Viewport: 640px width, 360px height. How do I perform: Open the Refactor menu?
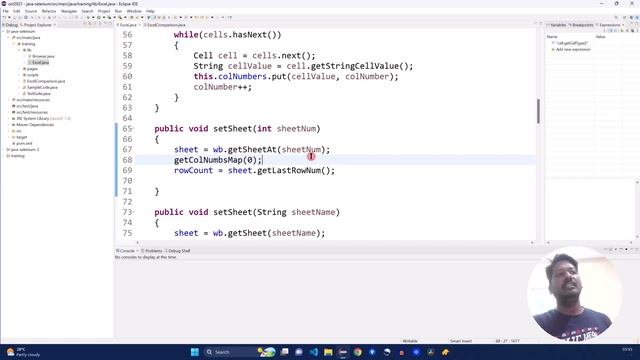point(49,11)
